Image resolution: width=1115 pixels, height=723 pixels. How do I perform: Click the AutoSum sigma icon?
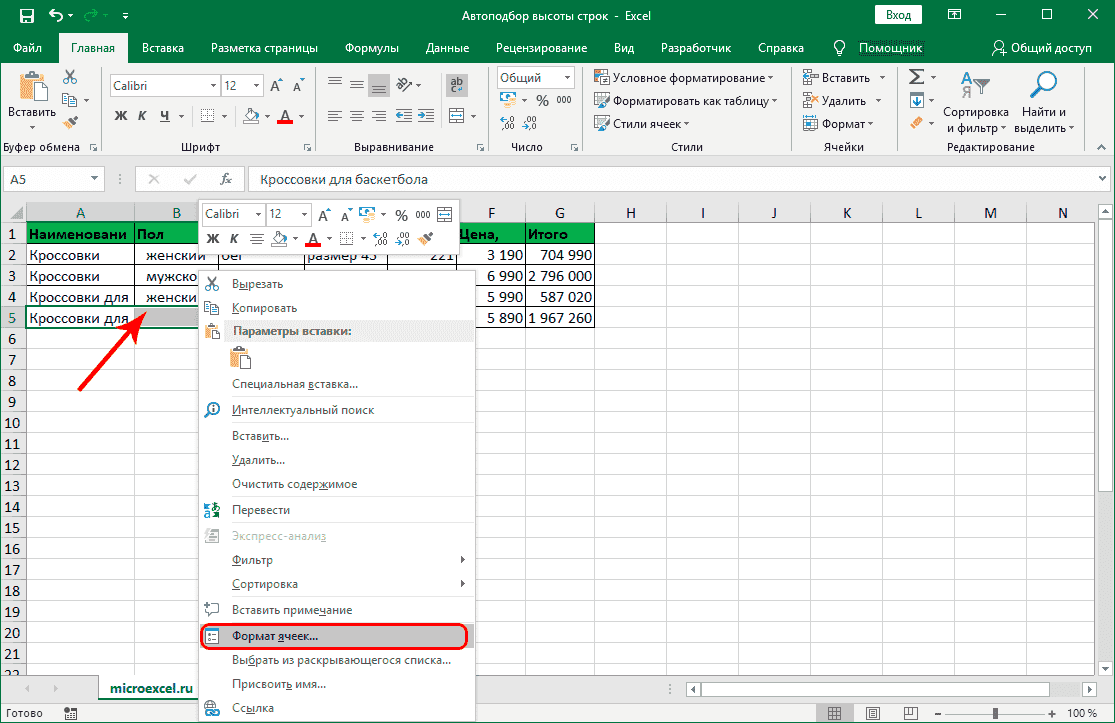(915, 77)
